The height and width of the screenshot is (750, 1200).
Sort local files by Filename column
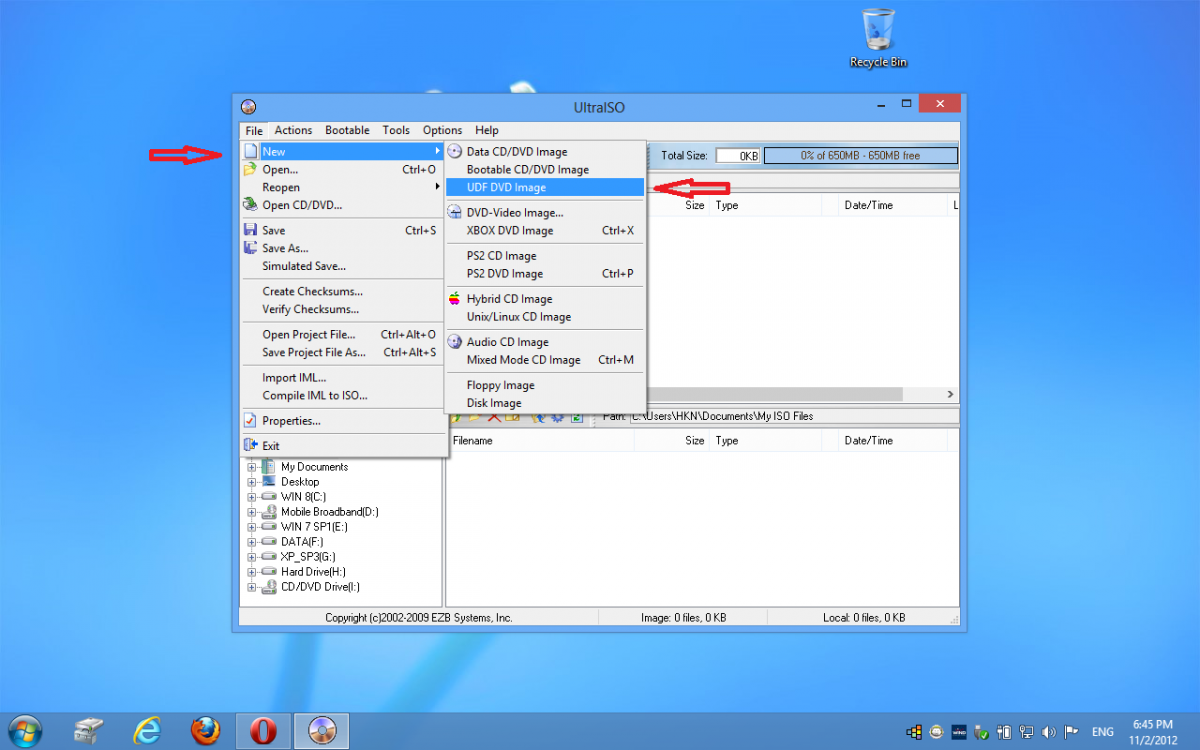click(541, 441)
